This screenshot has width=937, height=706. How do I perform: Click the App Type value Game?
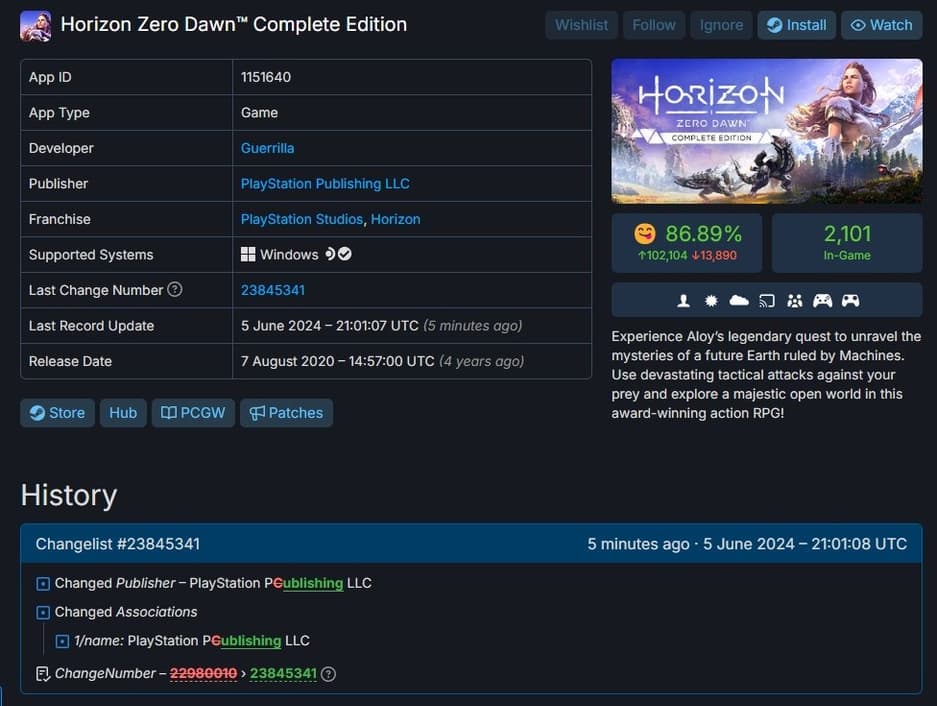point(259,112)
